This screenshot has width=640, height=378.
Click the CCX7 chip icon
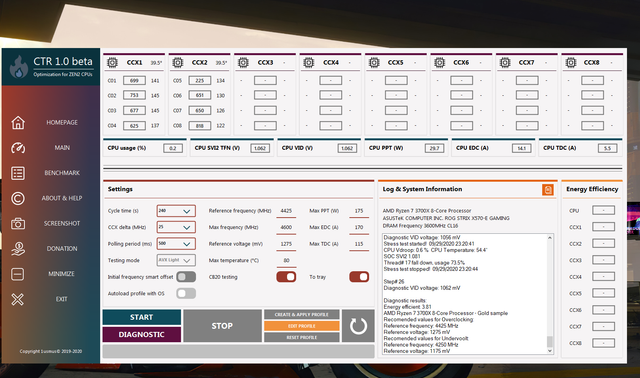pos(505,62)
